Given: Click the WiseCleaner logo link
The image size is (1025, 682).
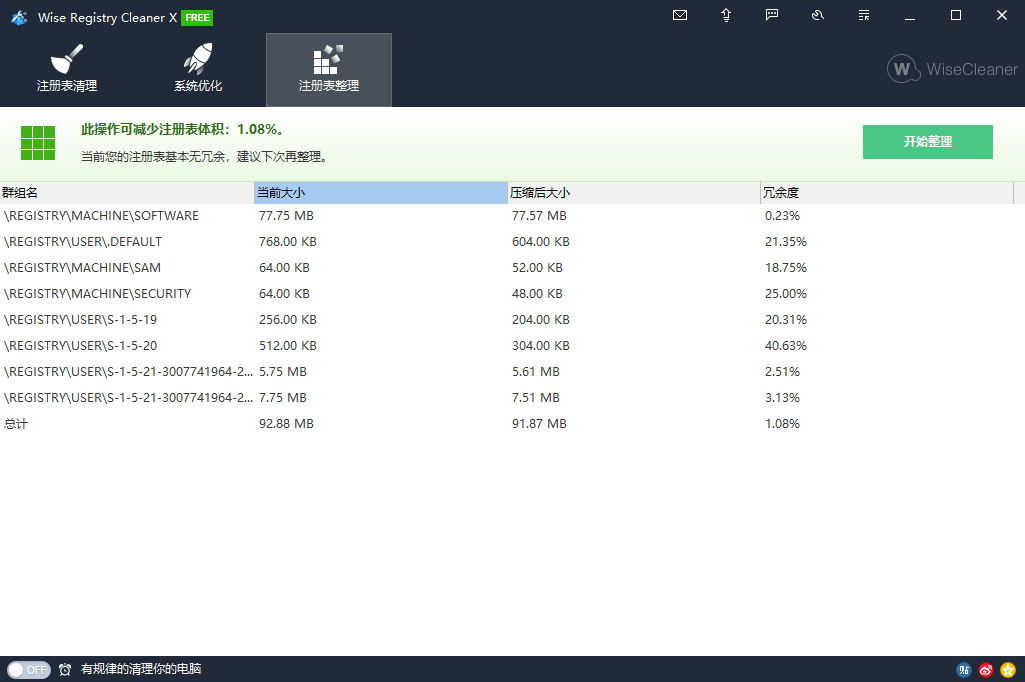Looking at the screenshot, I should [x=952, y=69].
